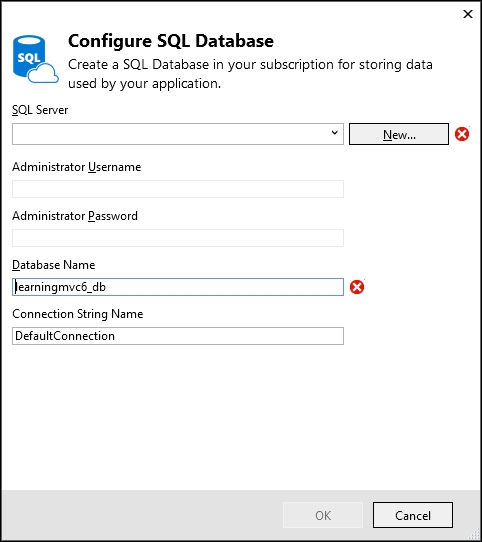Click the error icon beside Database Name field

[357, 287]
